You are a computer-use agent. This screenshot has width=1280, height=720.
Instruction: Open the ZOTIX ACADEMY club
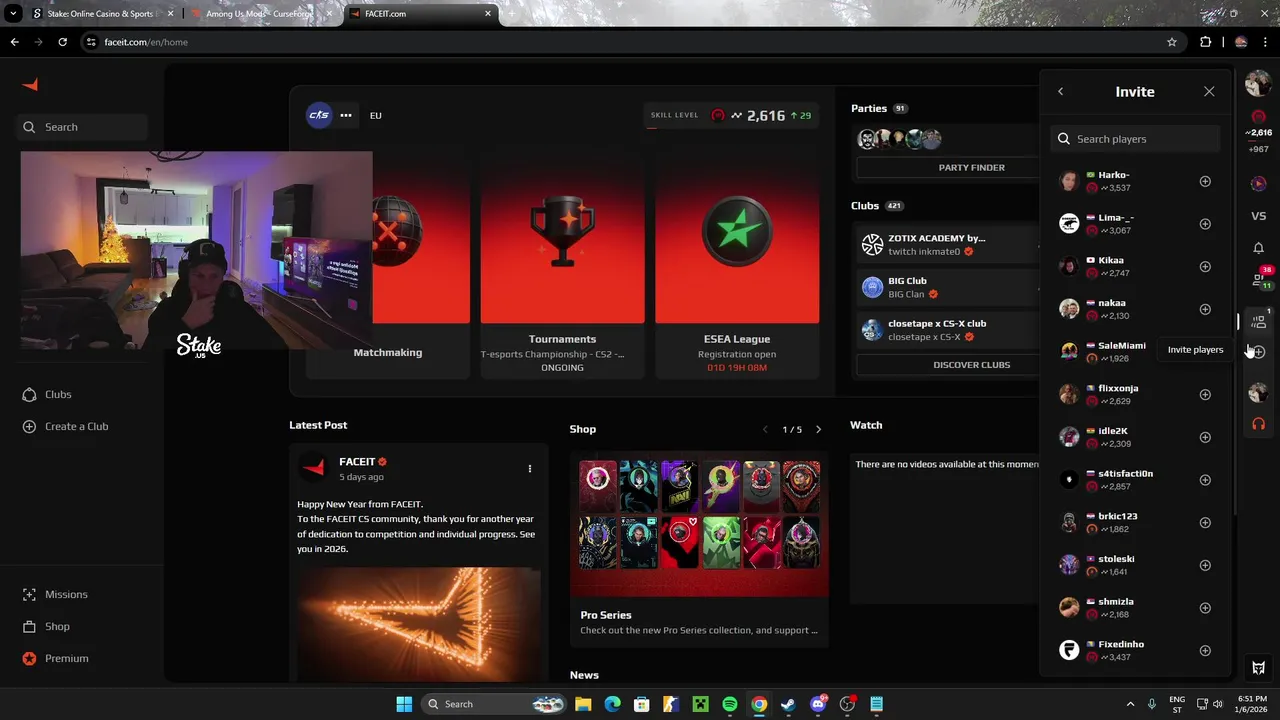coord(947,244)
